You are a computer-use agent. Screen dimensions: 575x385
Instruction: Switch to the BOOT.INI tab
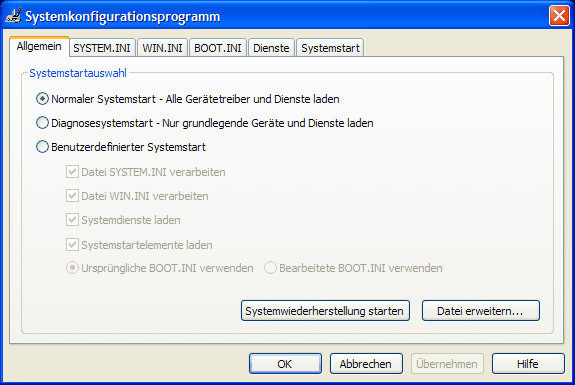[218, 48]
